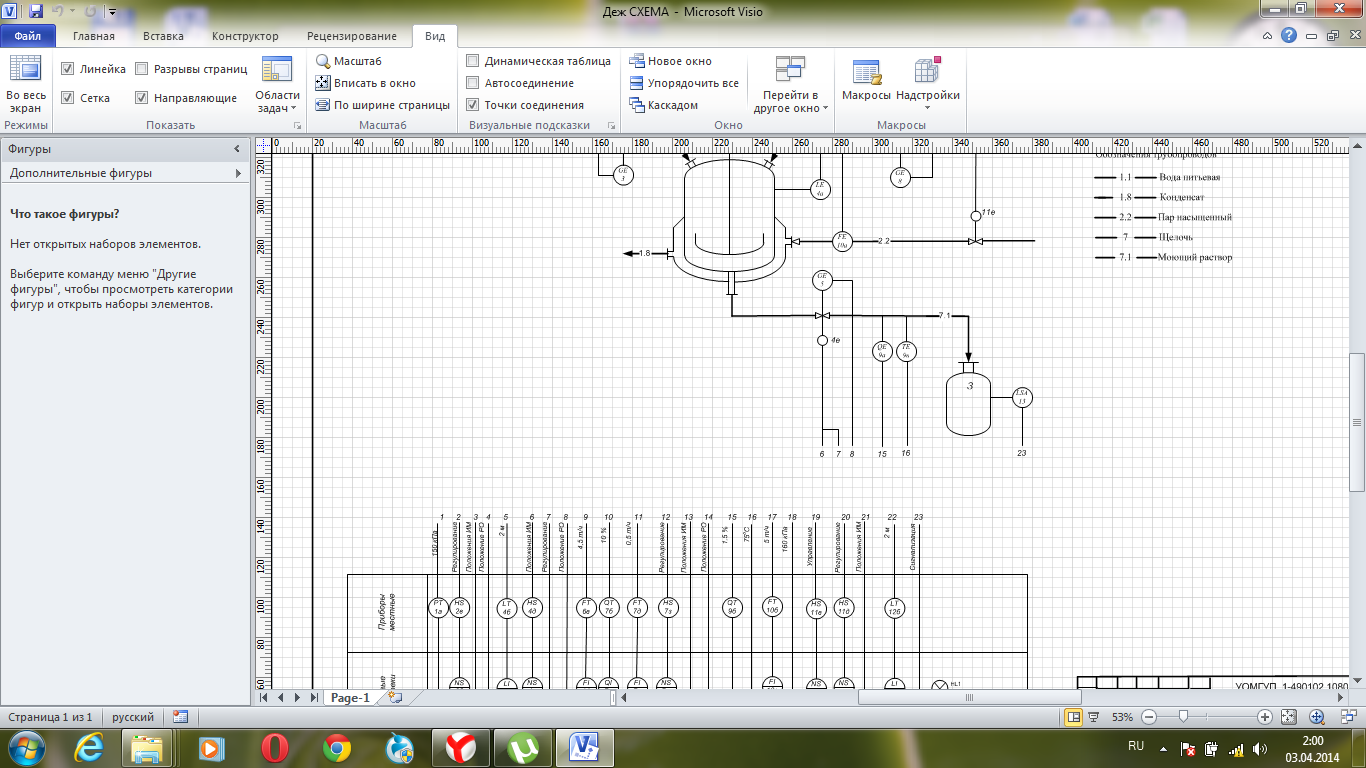Open Visio Help question mark icon

point(1289,35)
